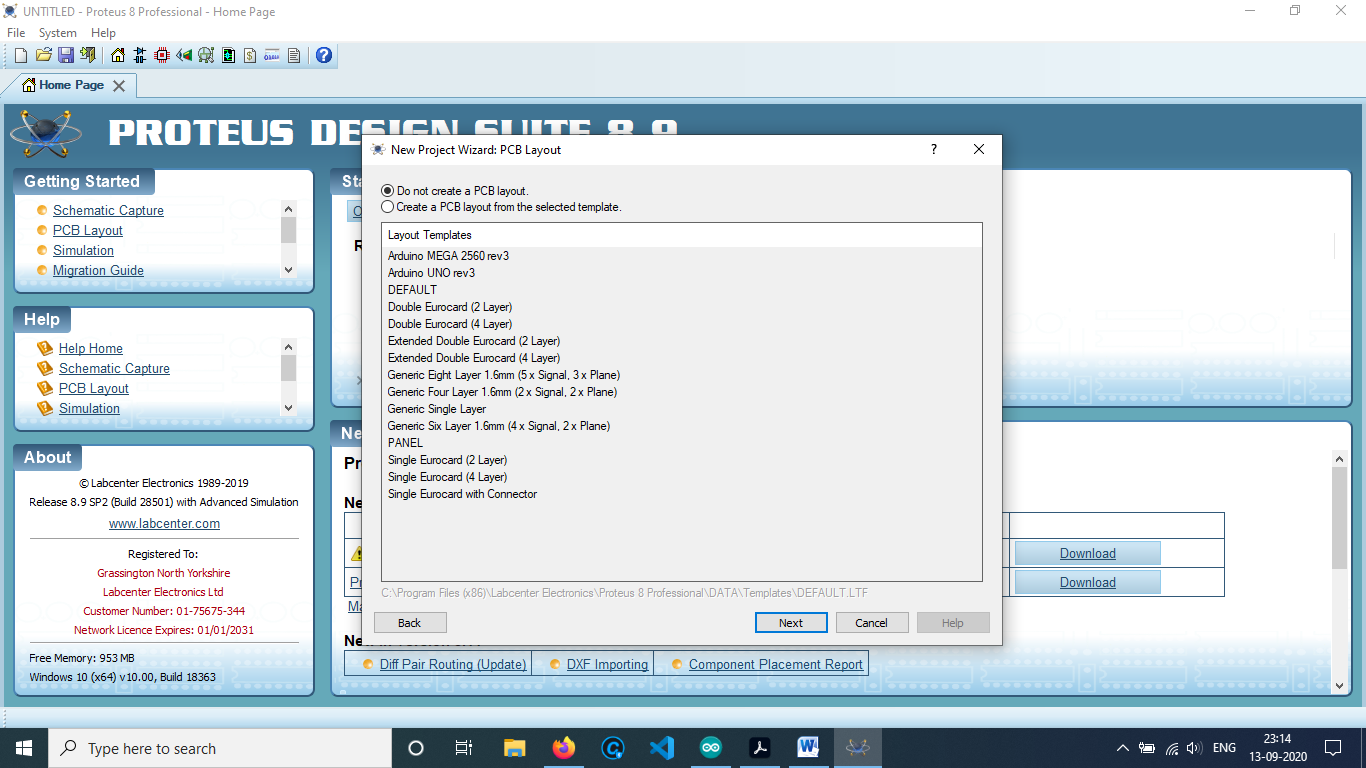Open the Migration Guide link
1366x768 pixels.
(98, 270)
